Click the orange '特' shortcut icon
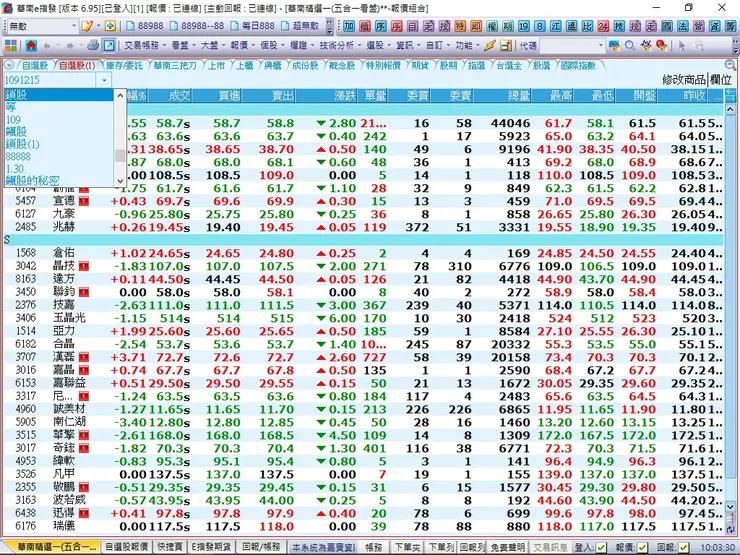This screenshot has width=740, height=555. click(x=460, y=26)
